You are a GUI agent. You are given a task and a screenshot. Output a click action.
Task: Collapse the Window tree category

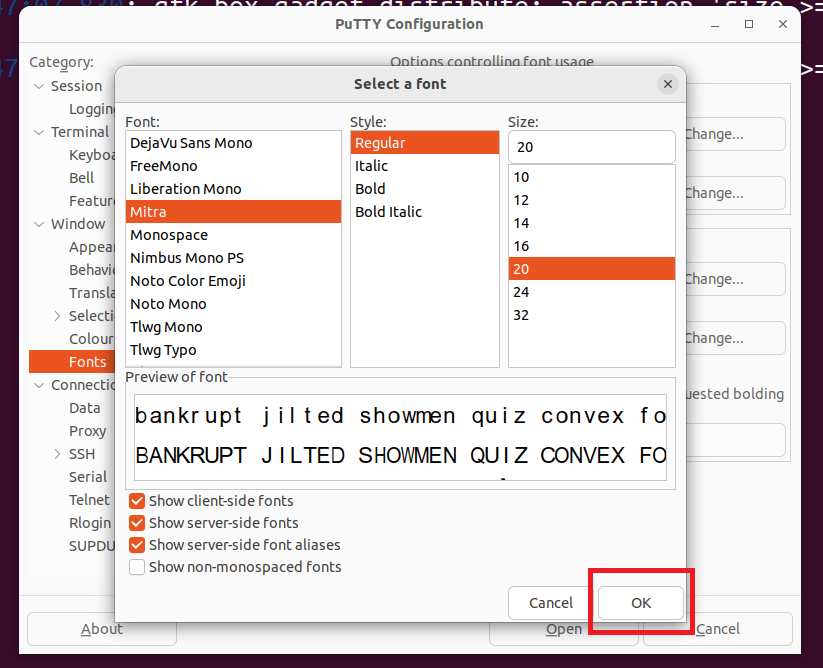tap(39, 224)
